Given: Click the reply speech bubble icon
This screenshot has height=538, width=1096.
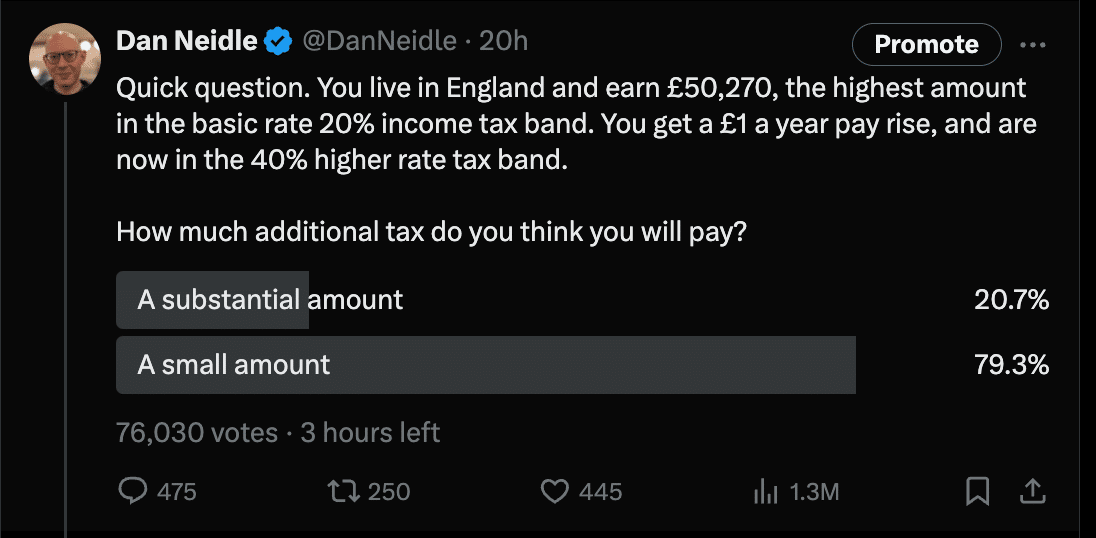Looking at the screenshot, I should point(133,491).
